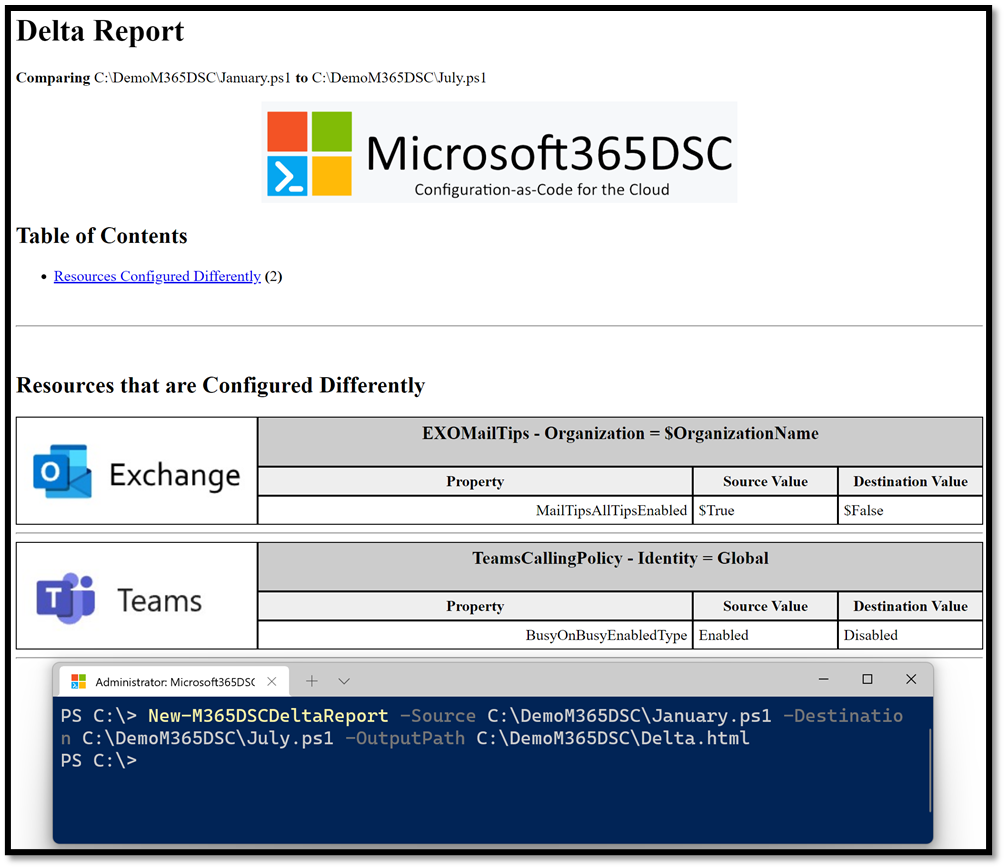Click the empty PS C:\> prompt line
The width and height of the screenshot is (1005, 868).
tap(99, 760)
